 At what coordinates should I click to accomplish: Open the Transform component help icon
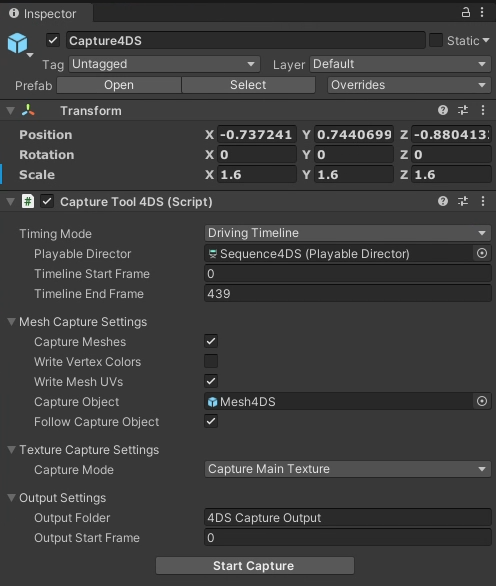[x=443, y=110]
